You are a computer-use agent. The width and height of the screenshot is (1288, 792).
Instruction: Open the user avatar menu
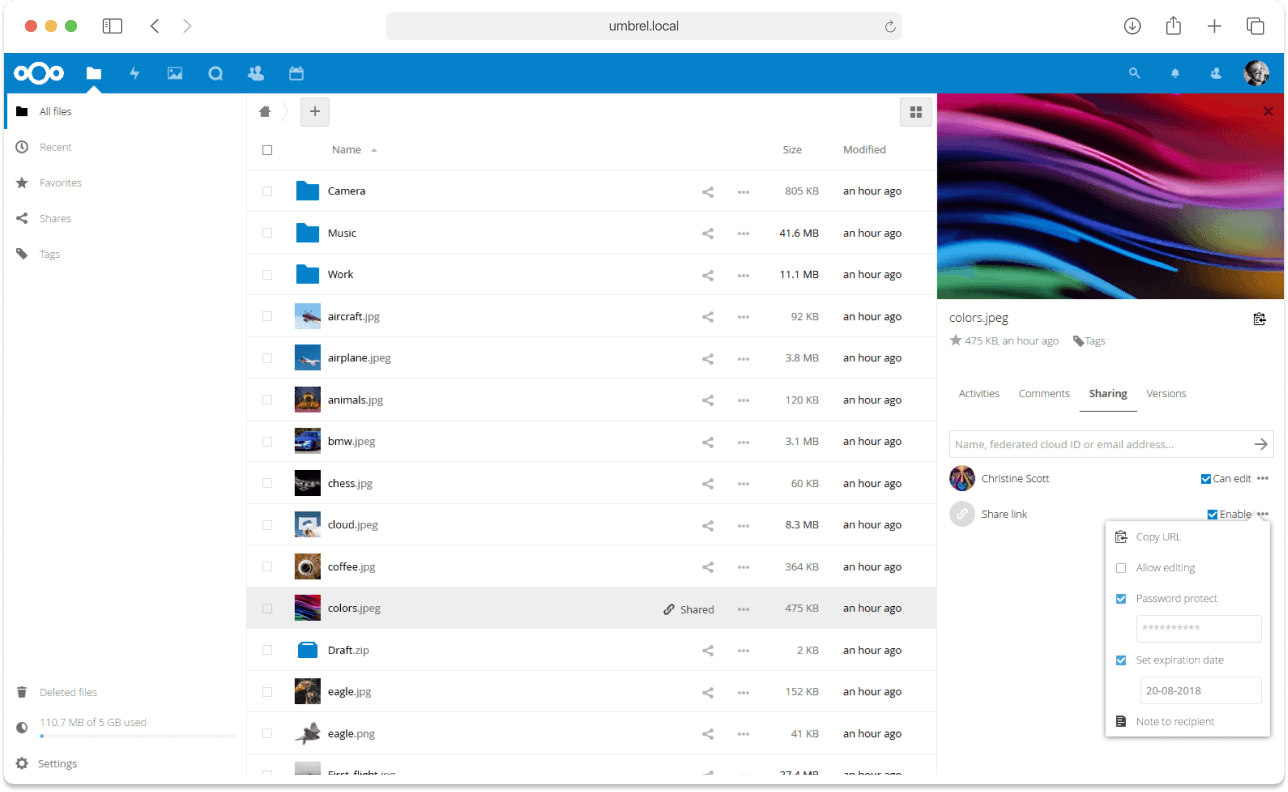click(x=1257, y=73)
